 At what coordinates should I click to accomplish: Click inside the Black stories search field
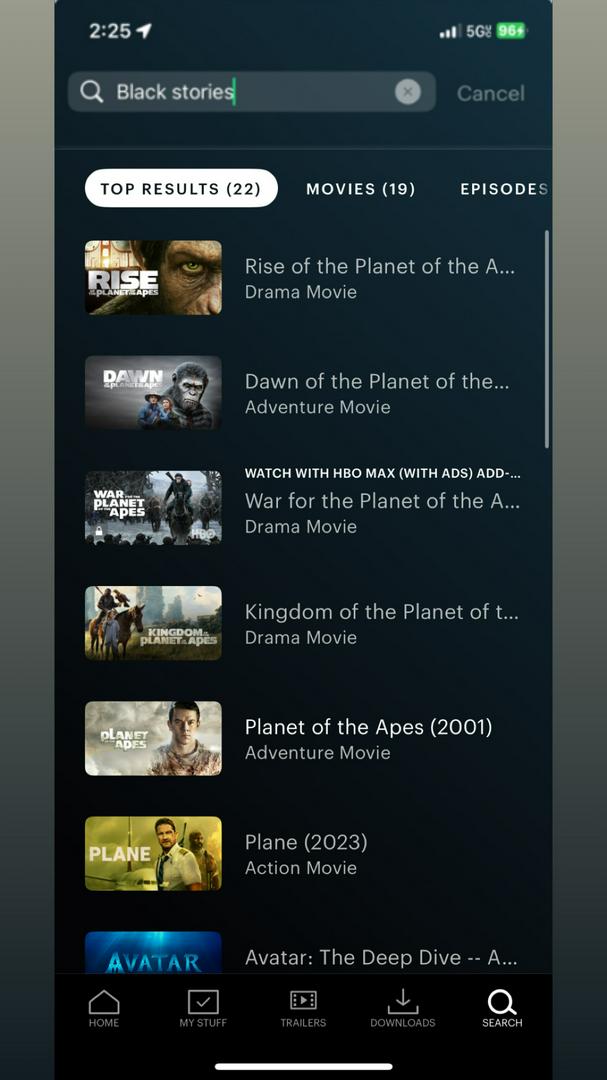pos(251,92)
